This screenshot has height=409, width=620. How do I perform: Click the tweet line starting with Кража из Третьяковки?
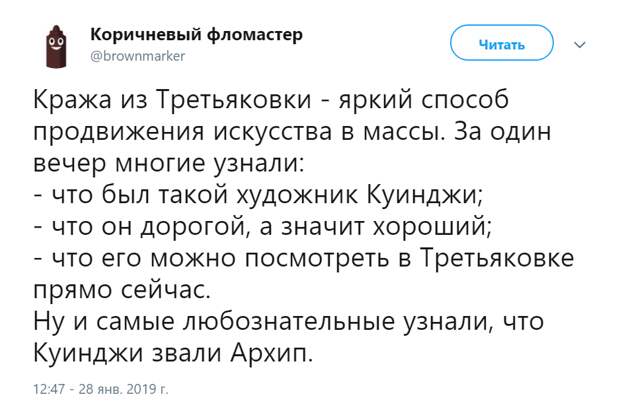click(x=271, y=100)
